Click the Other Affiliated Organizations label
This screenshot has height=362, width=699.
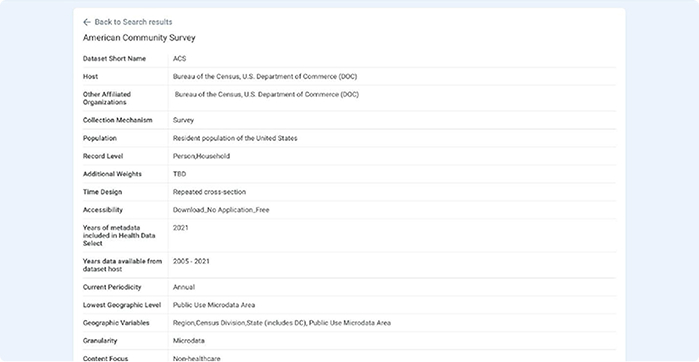point(107,99)
